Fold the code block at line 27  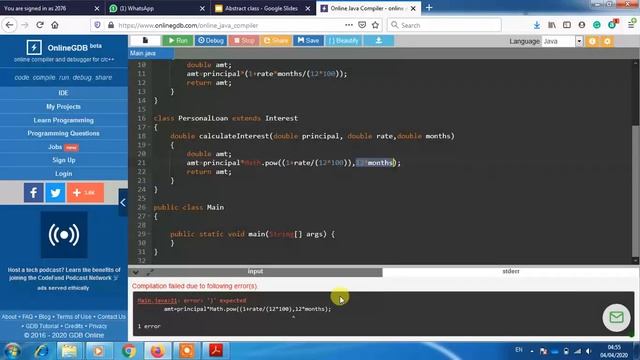pyautogui.click(x=149, y=216)
